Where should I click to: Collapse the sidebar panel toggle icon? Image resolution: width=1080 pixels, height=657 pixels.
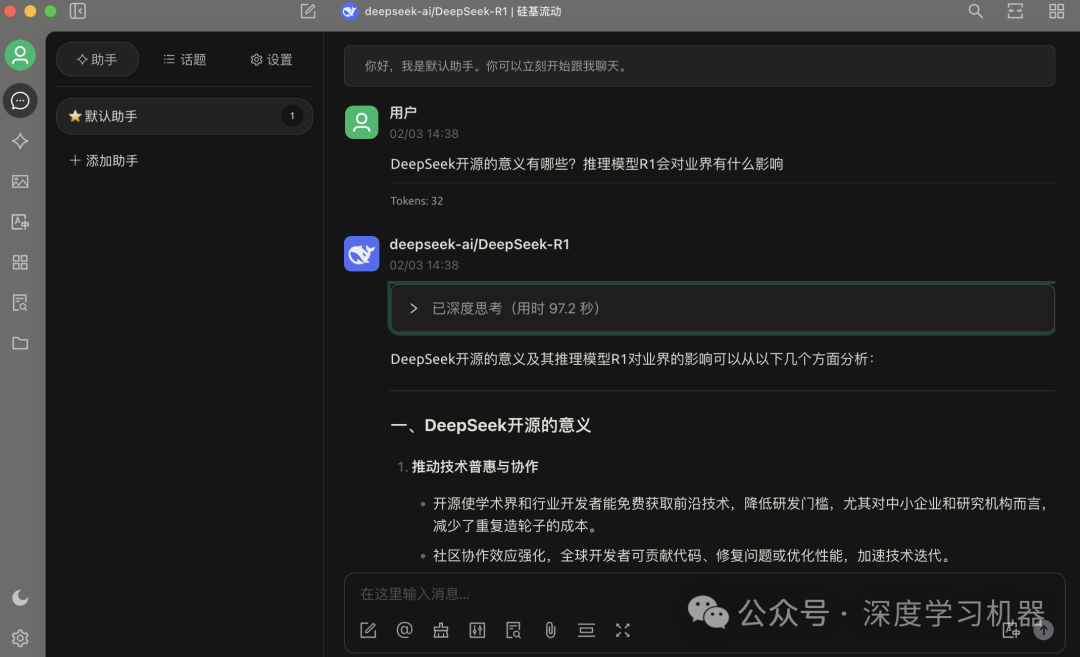click(78, 11)
